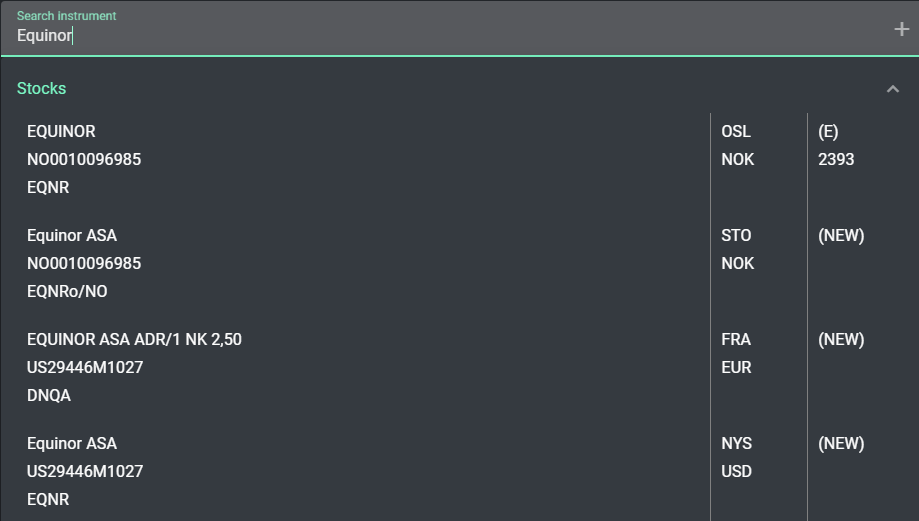Click into the Search instrument field
This screenshot has width=919, height=521.
(x=400, y=36)
